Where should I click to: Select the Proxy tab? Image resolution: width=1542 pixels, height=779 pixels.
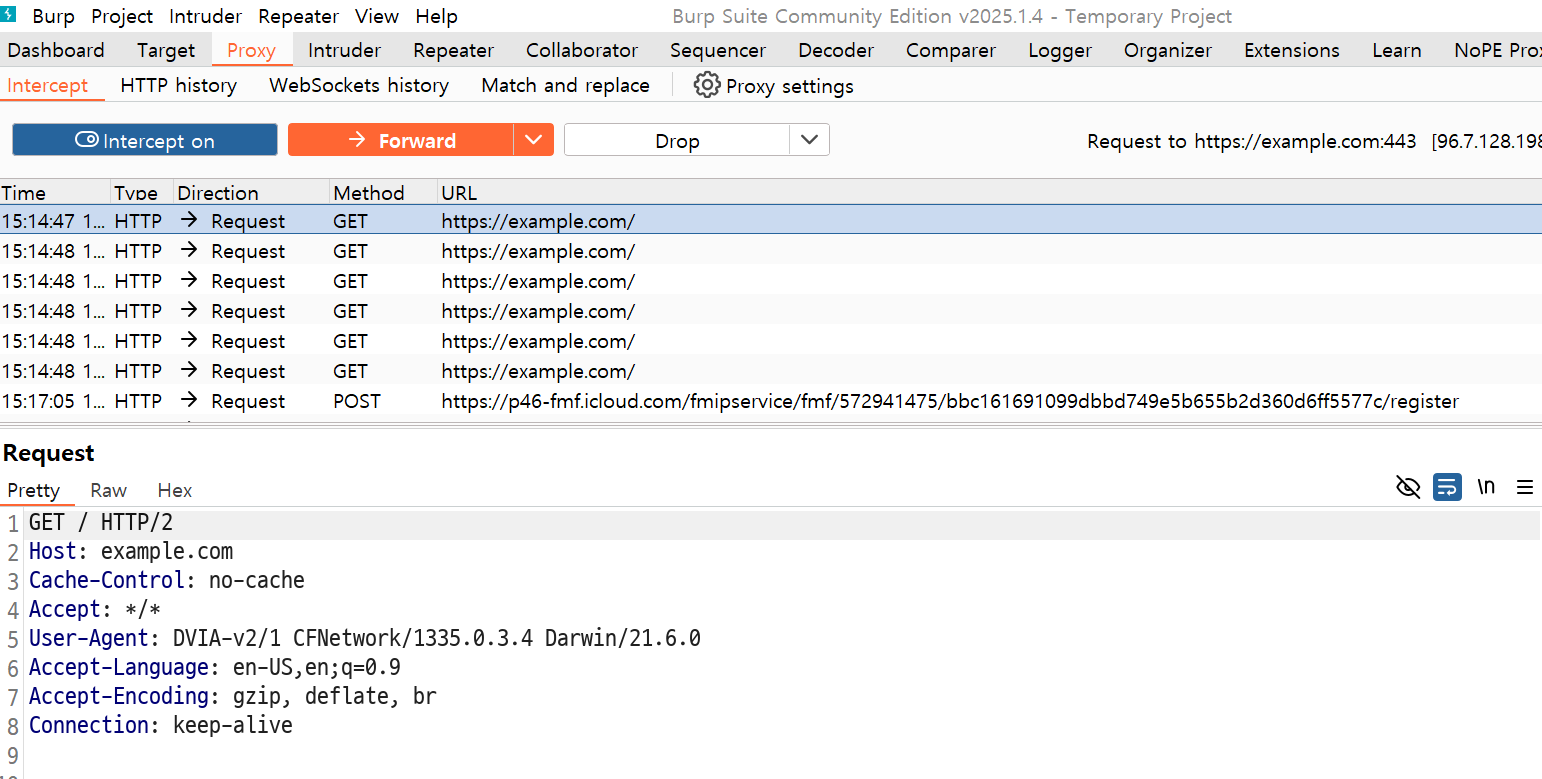click(251, 50)
